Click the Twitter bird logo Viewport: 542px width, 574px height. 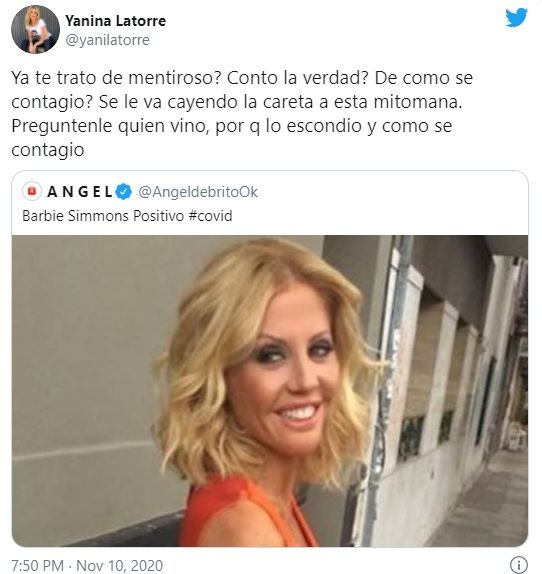[516, 17]
